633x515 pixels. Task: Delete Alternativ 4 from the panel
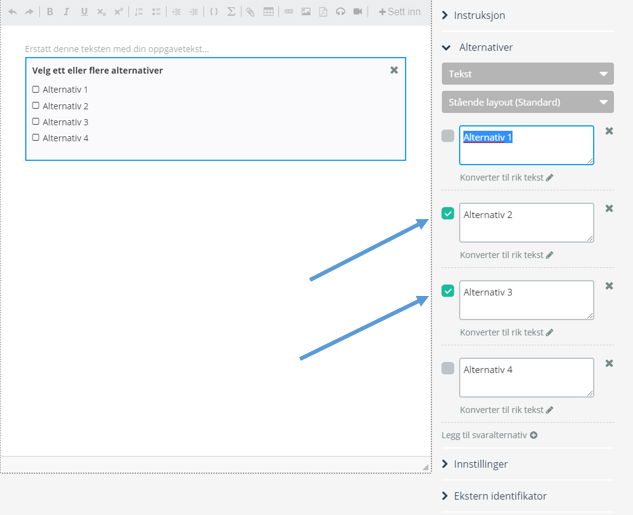tap(609, 363)
